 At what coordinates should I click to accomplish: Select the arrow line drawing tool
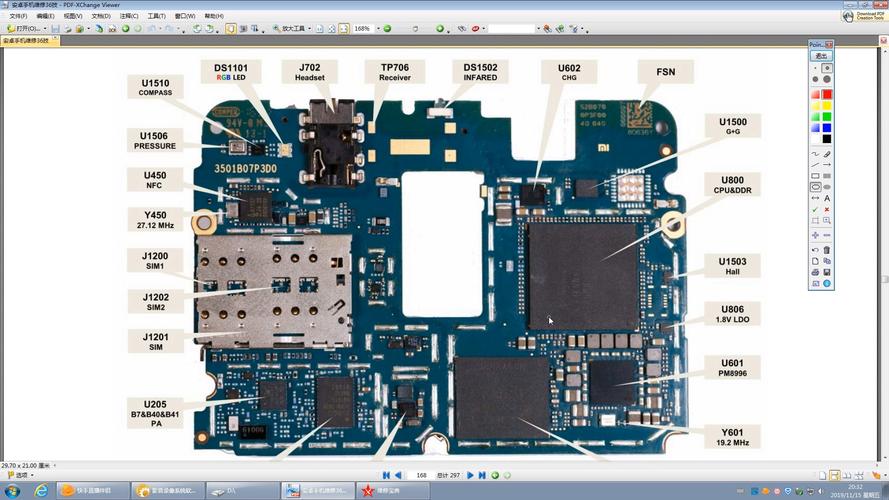(x=827, y=165)
